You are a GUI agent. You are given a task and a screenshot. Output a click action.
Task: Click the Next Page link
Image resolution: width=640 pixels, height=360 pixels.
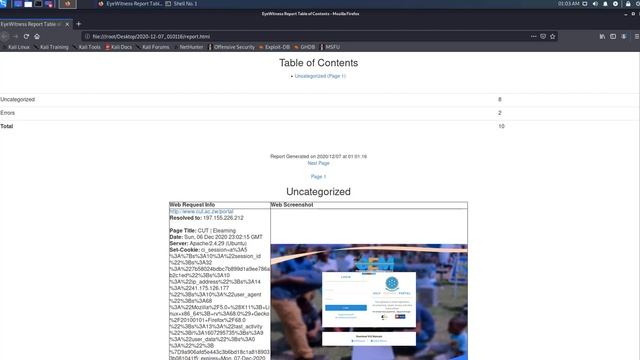(x=318, y=163)
